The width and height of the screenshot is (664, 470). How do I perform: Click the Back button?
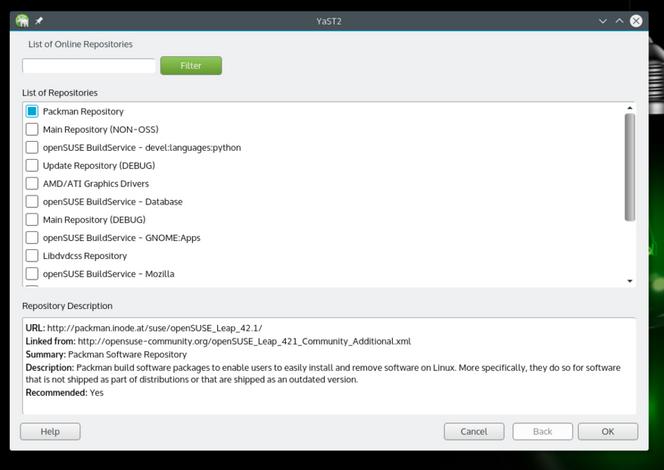[542, 431]
